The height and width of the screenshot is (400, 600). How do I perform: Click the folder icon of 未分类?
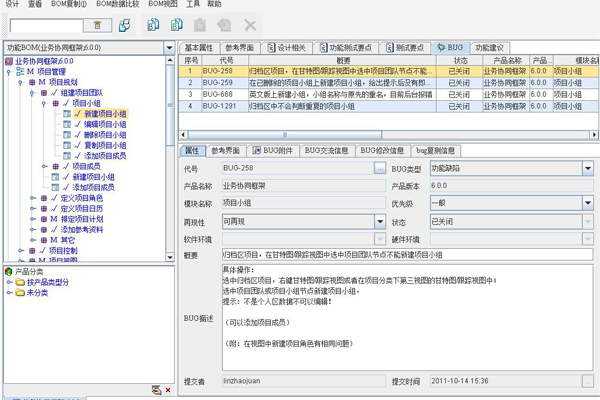(x=20, y=293)
